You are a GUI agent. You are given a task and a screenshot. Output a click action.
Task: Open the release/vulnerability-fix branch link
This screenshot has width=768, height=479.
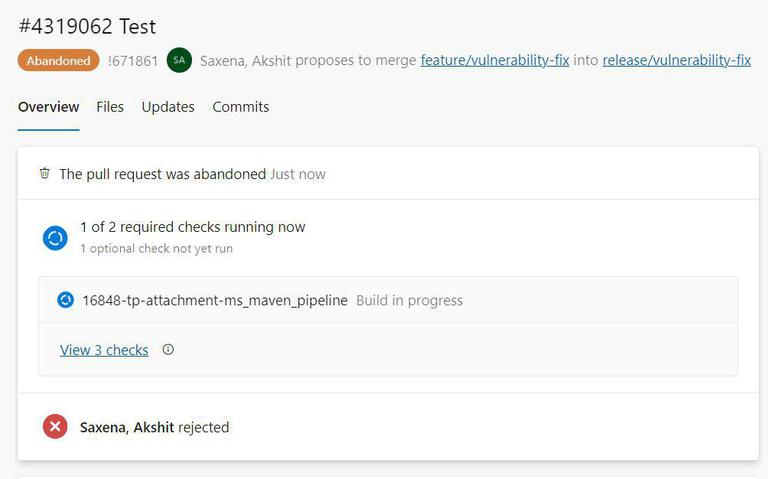(x=676, y=60)
